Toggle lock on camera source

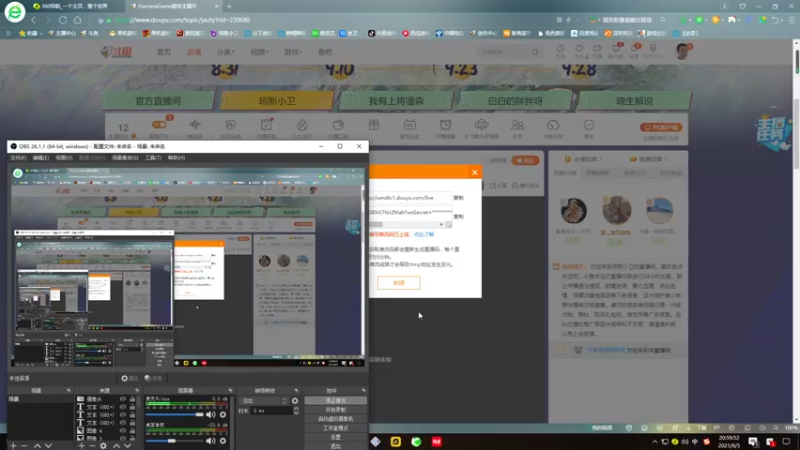point(132,399)
